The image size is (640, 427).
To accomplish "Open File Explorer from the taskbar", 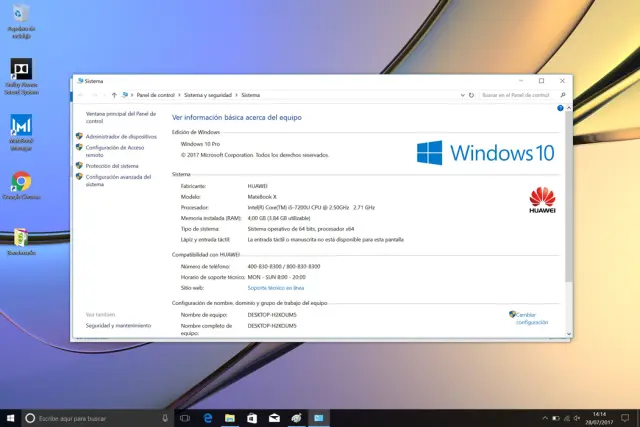I will coord(230,417).
